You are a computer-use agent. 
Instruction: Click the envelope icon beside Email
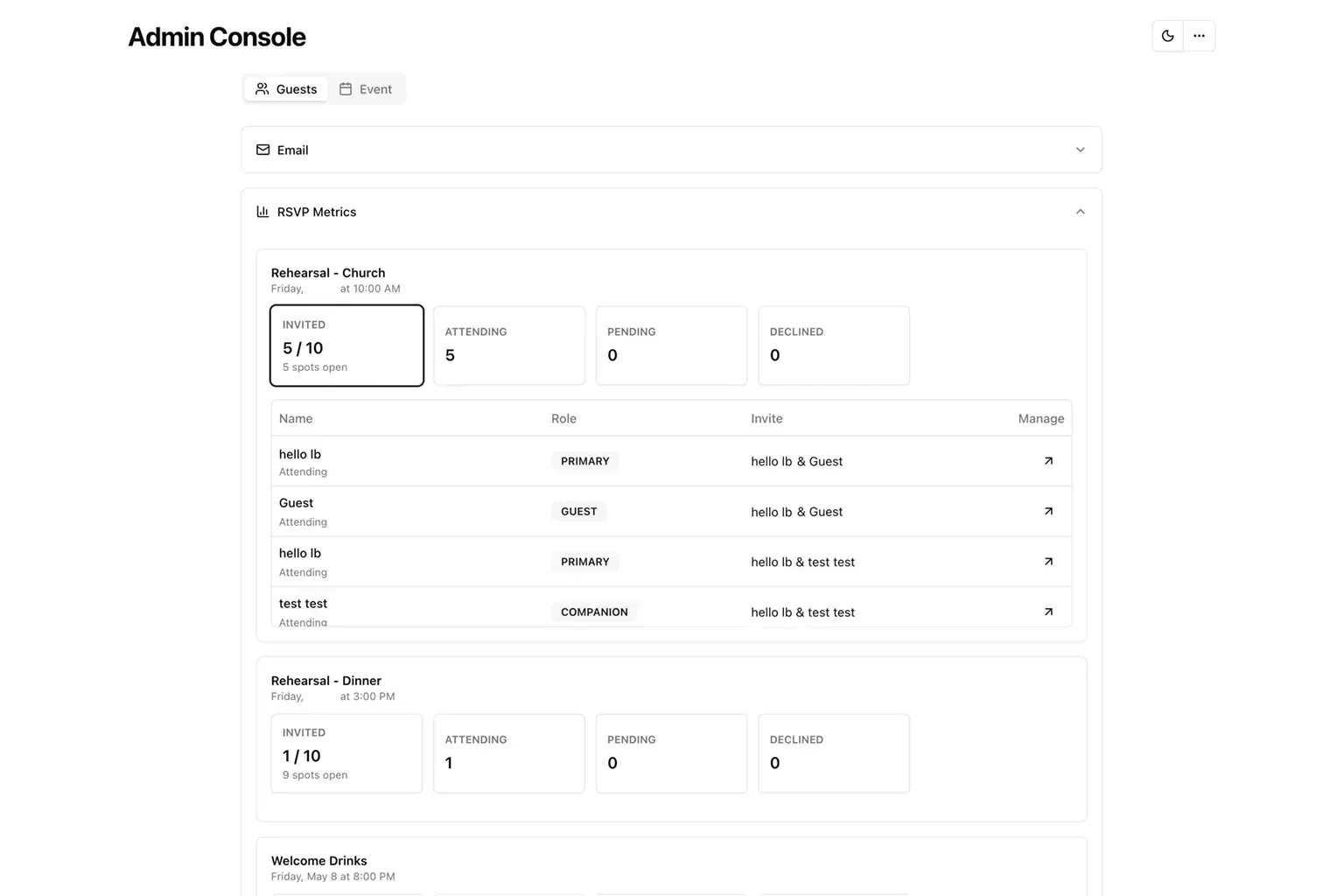pos(262,150)
